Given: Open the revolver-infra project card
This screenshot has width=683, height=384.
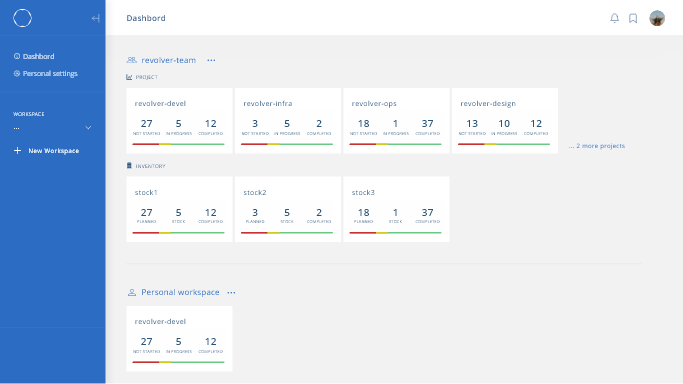Looking at the screenshot, I should (288, 121).
